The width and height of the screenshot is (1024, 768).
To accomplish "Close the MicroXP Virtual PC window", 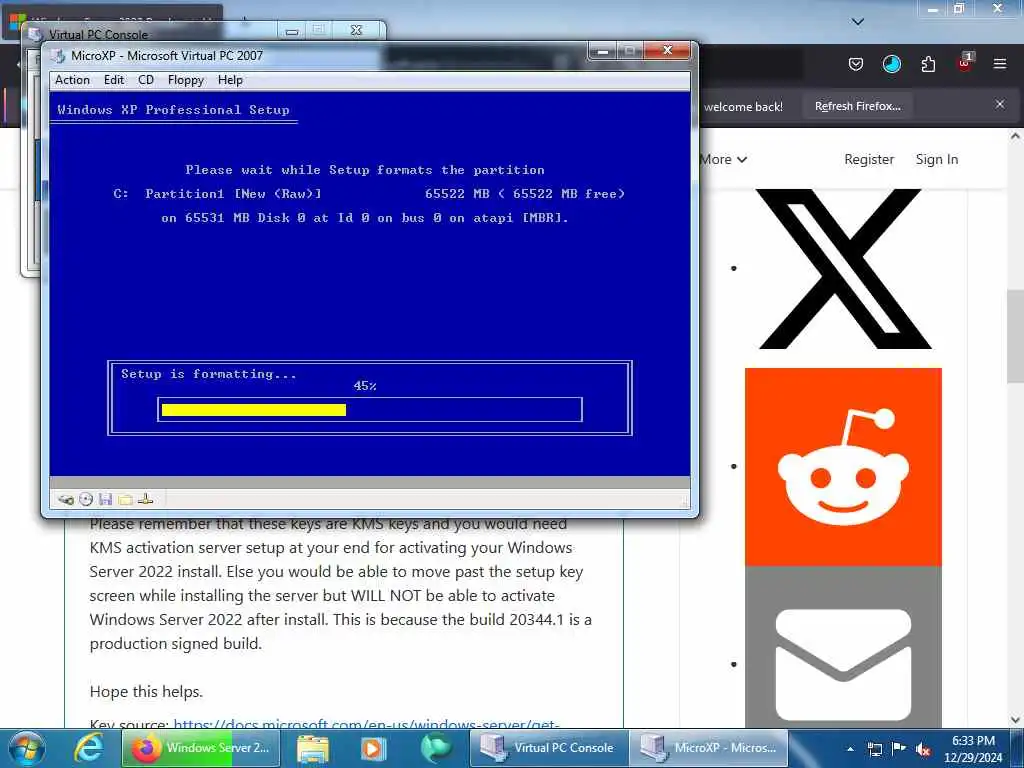I will point(667,50).
